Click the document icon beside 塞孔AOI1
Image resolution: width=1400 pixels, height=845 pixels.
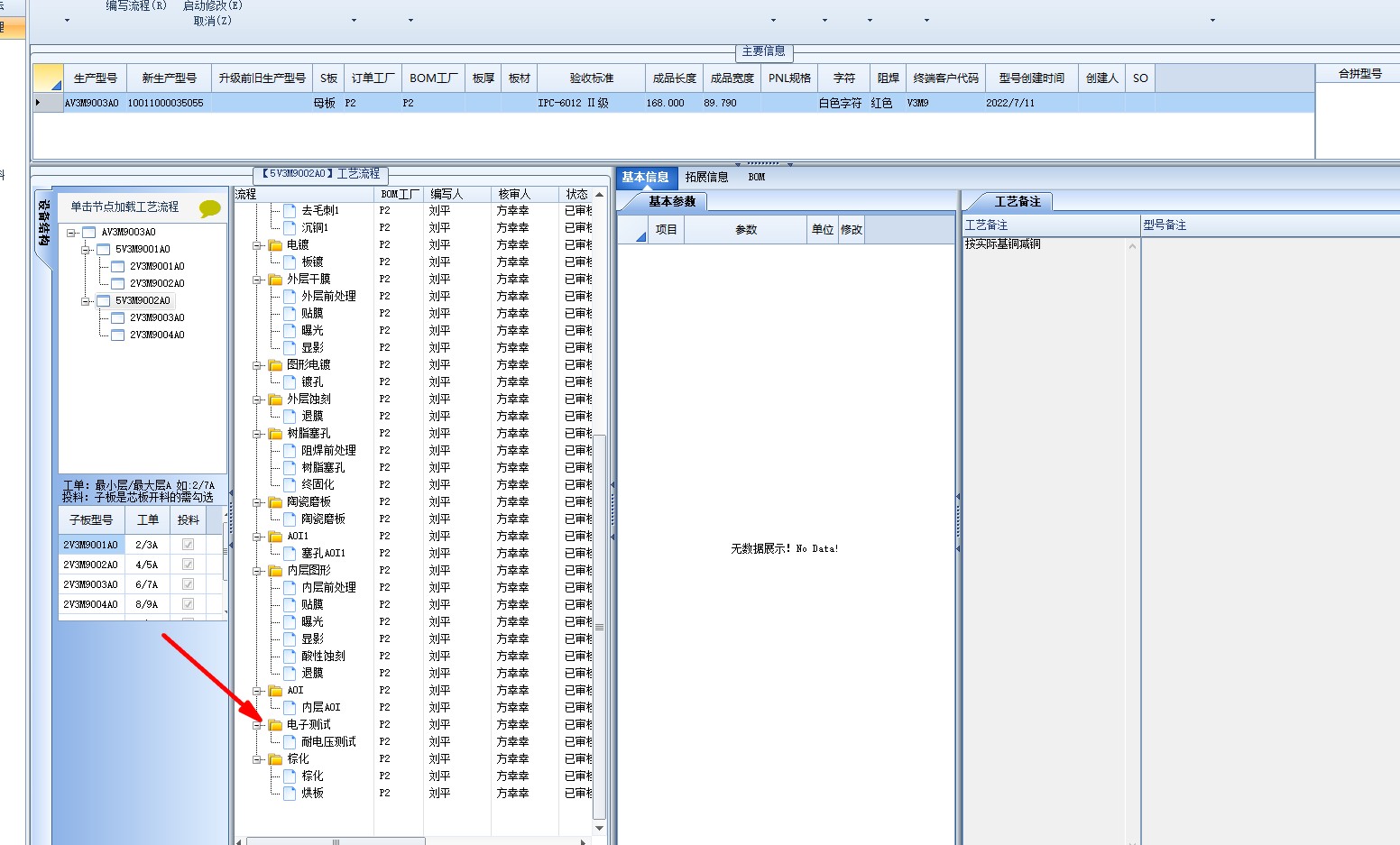[290, 553]
